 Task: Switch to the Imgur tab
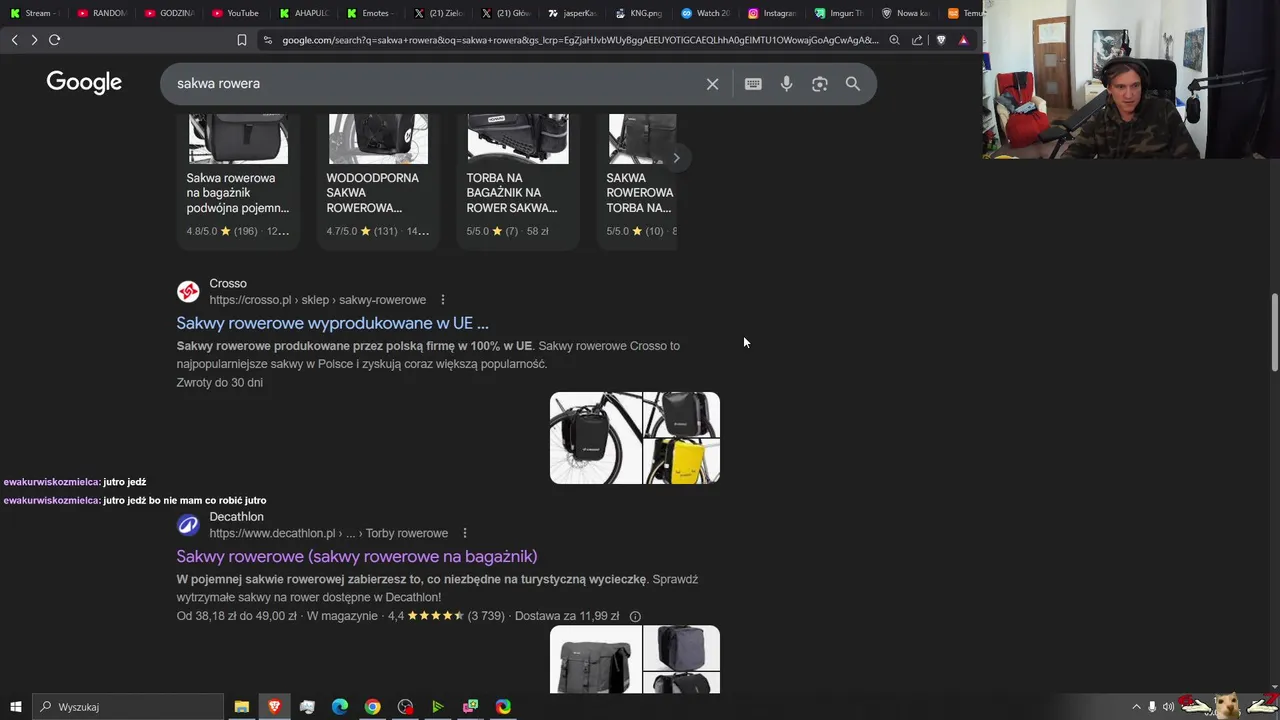click(x=839, y=13)
